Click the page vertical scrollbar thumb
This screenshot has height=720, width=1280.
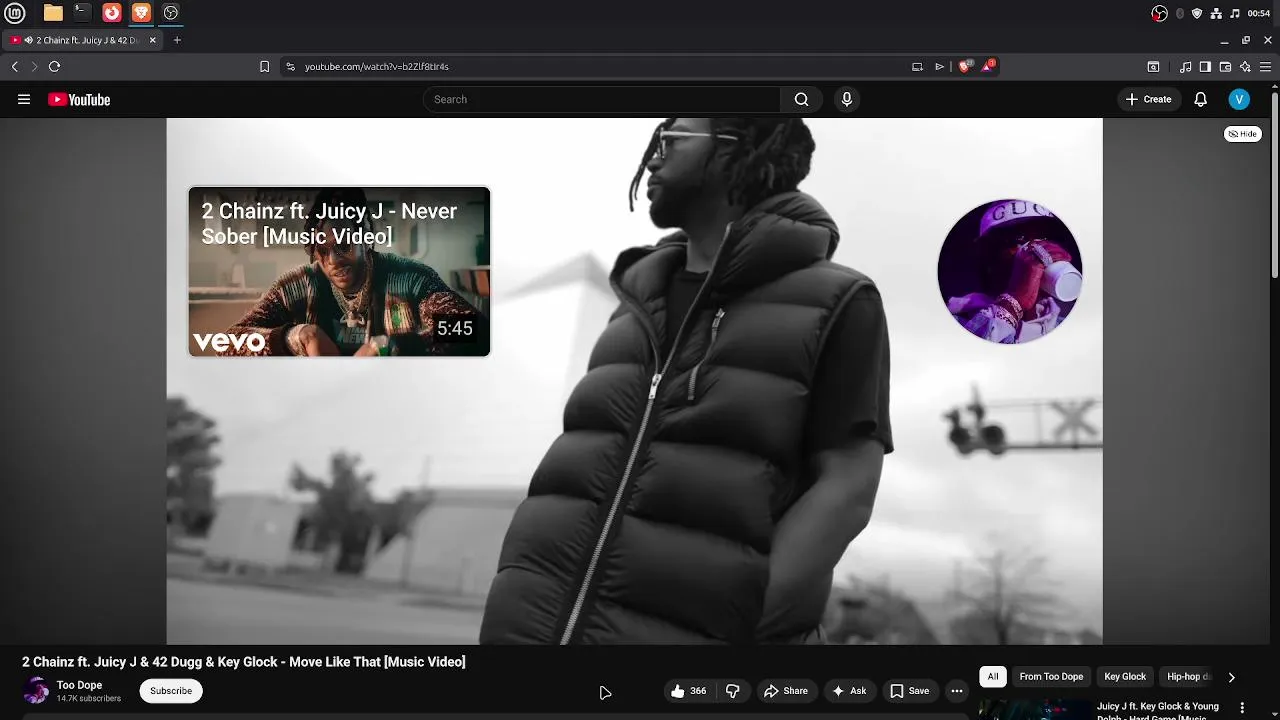[1275, 187]
